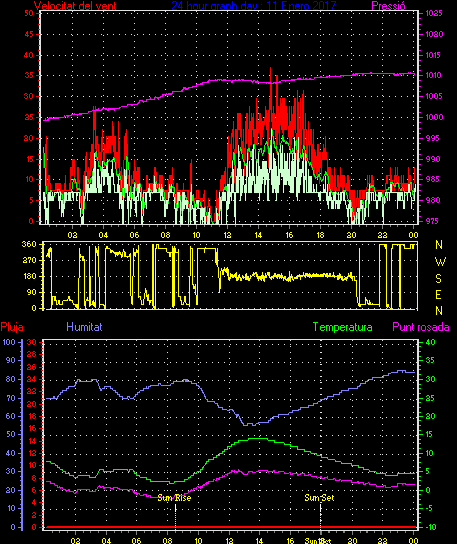The width and height of the screenshot is (457, 544).
Task: Click the green 'Temperatura' legend label
Action: [x=342, y=327]
